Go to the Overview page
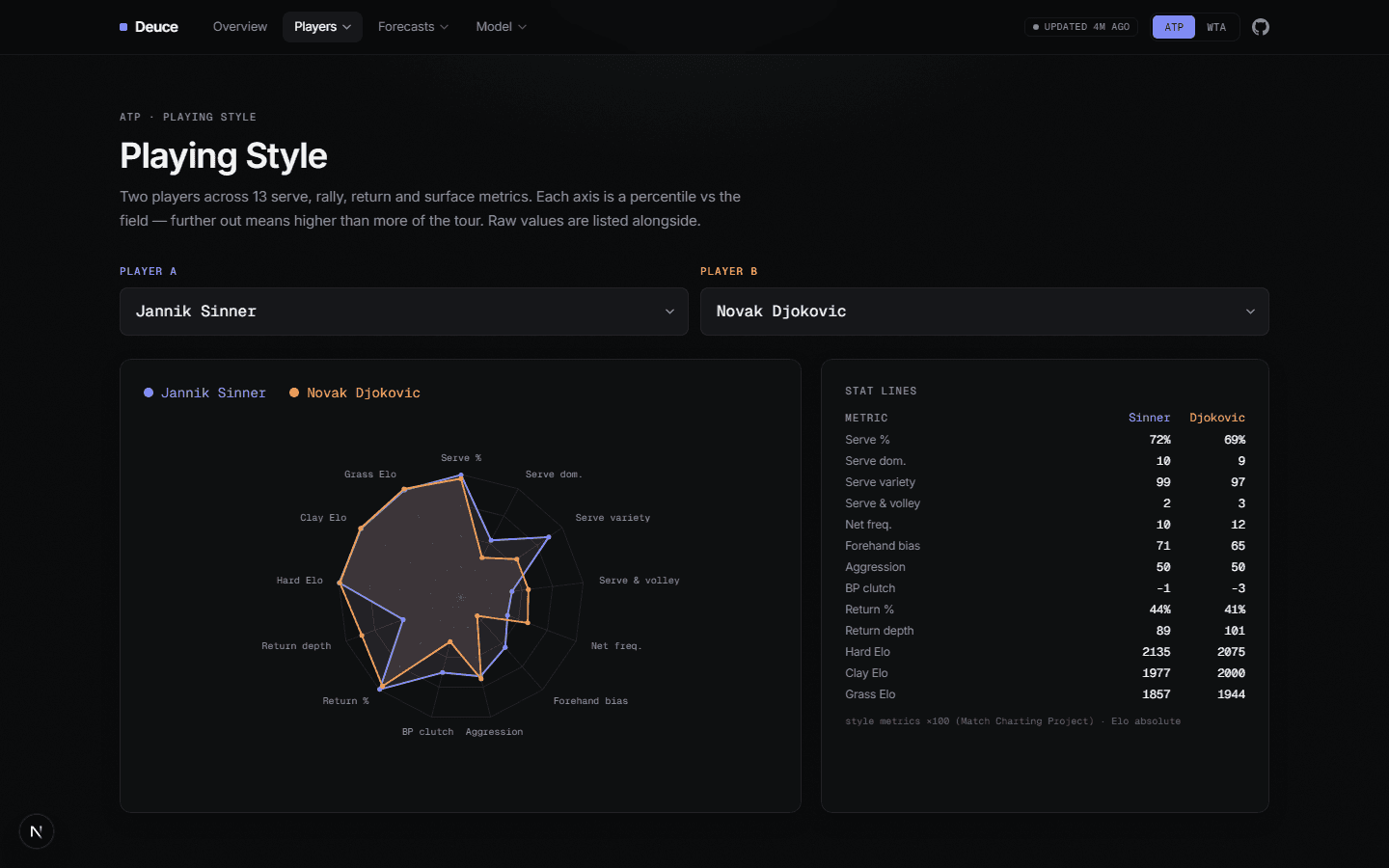Viewport: 1389px width, 868px height. 240,27
